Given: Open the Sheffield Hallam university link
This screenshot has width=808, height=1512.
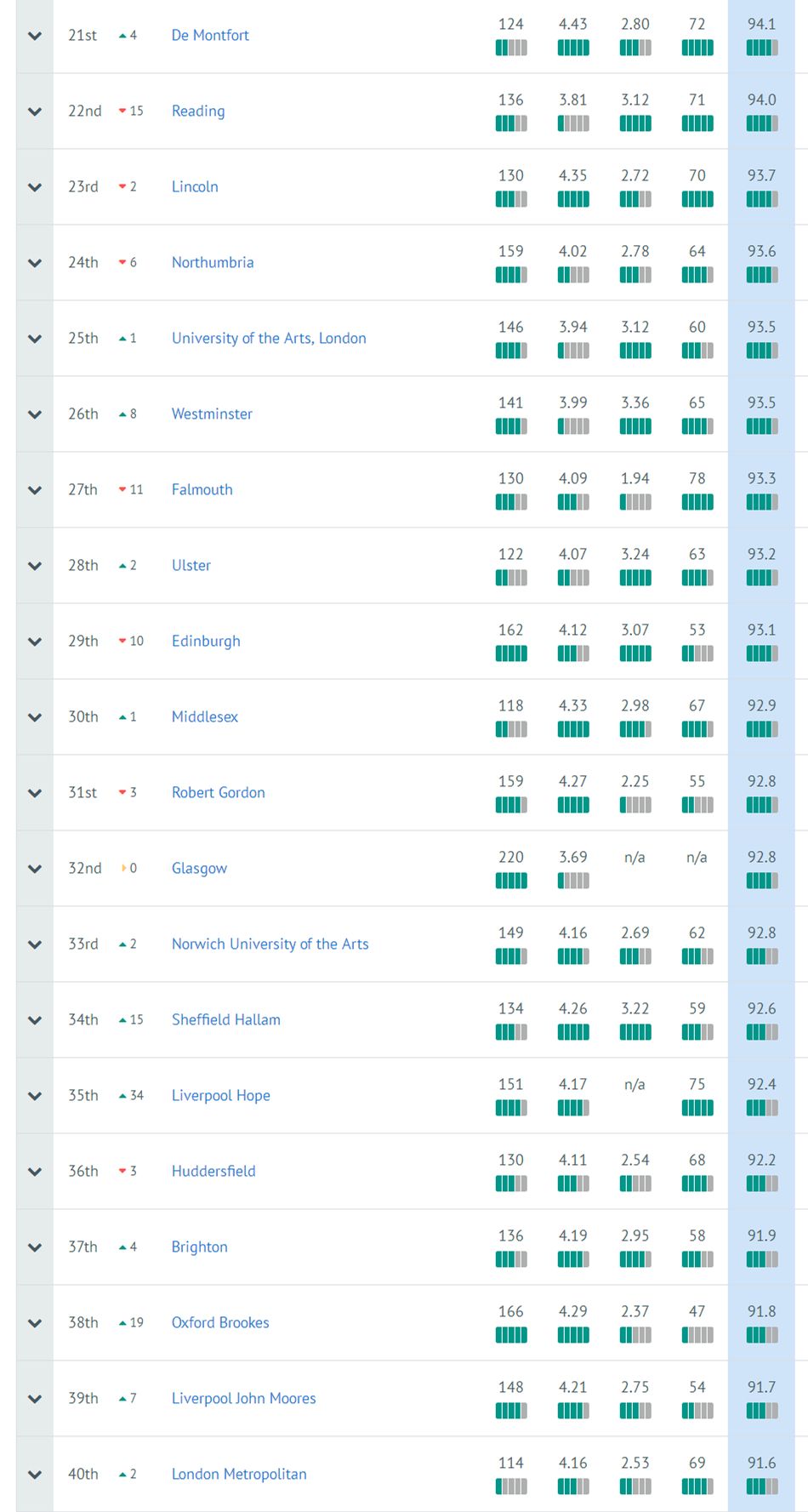Looking at the screenshot, I should [x=226, y=1019].
